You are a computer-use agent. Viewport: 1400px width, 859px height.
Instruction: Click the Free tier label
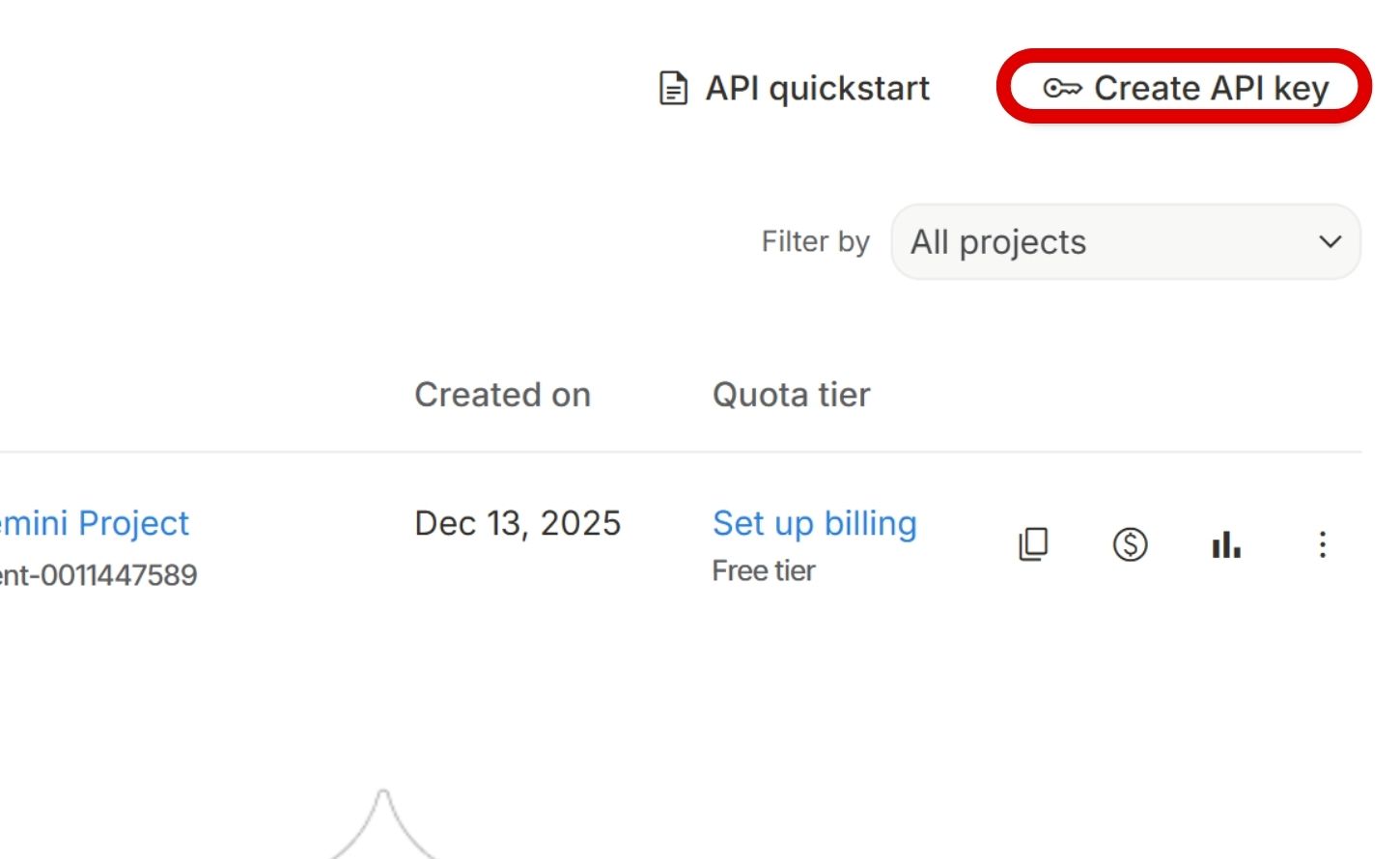coord(763,571)
